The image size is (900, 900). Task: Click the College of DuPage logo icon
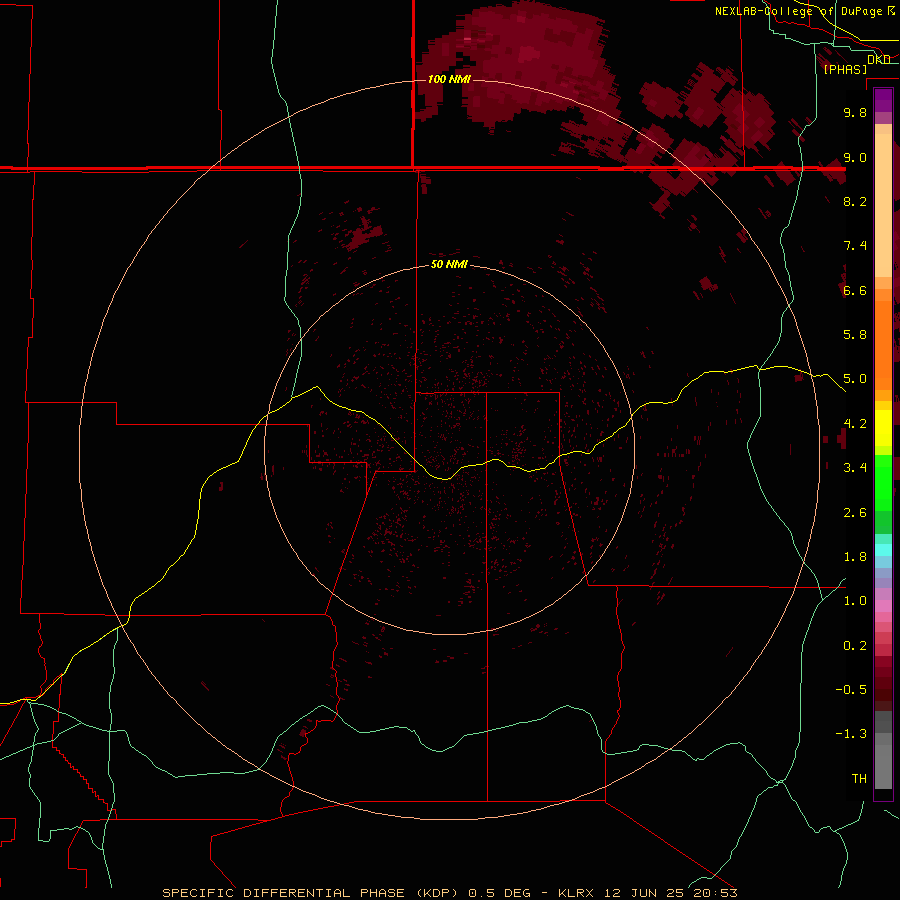(x=890, y=10)
